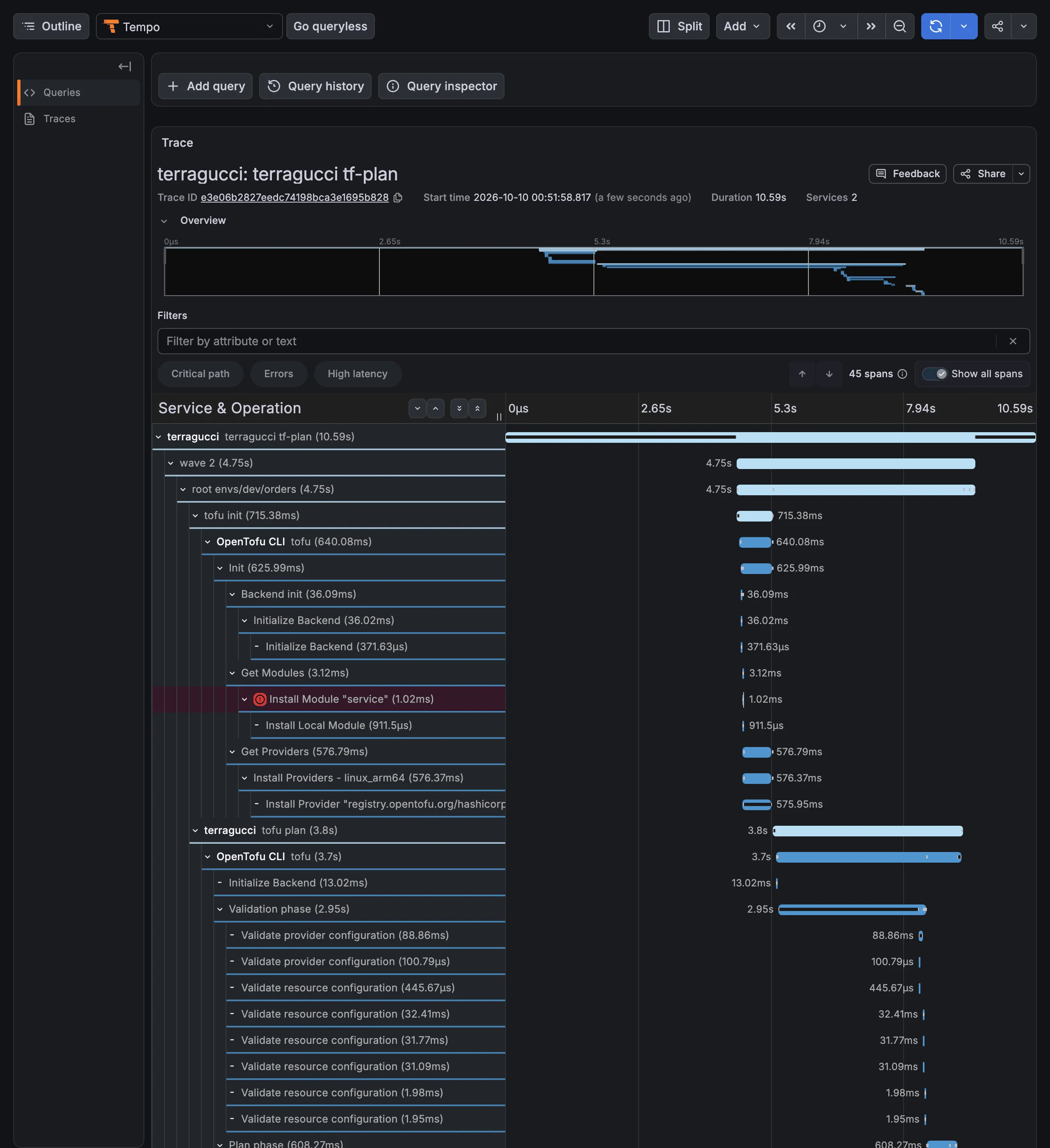Open Query history
This screenshot has height=1148, width=1050.
coord(316,86)
